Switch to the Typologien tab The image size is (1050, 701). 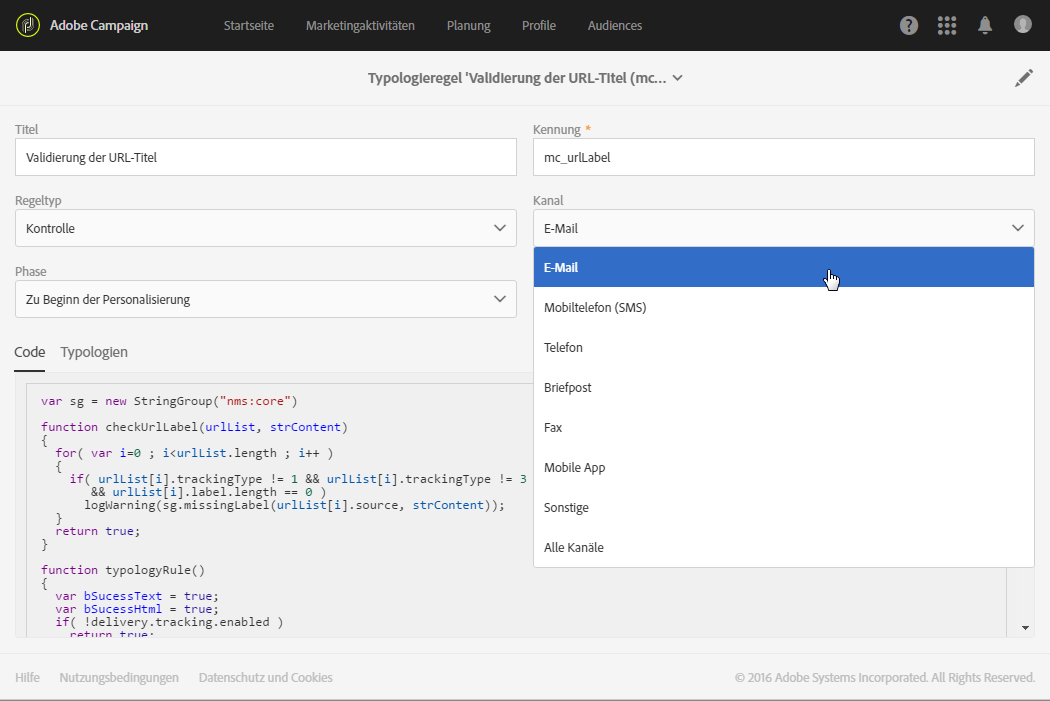94,352
